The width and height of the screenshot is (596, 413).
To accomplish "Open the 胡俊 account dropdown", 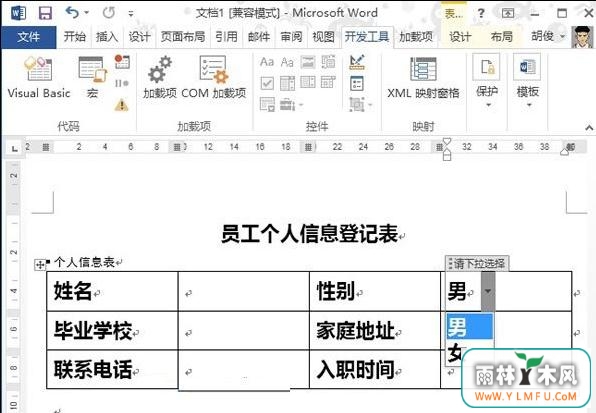I will pyautogui.click(x=548, y=36).
